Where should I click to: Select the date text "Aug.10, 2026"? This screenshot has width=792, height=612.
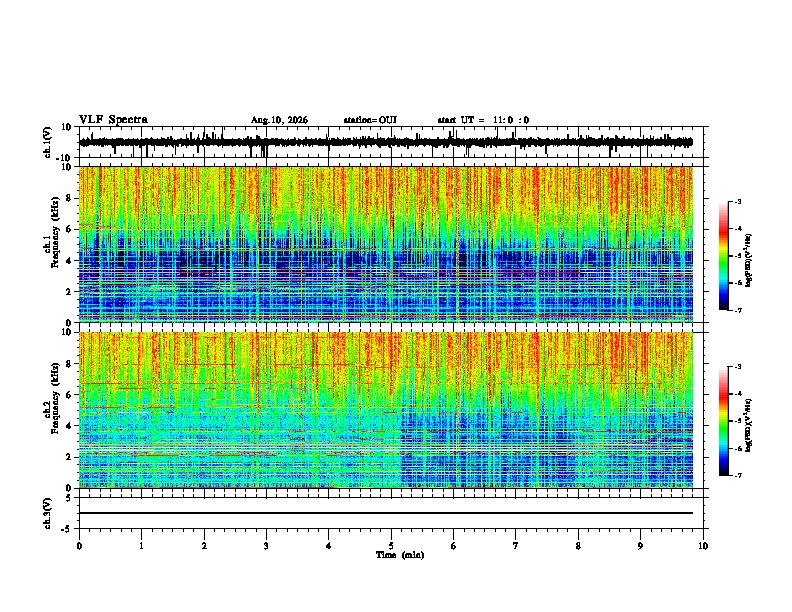point(279,120)
